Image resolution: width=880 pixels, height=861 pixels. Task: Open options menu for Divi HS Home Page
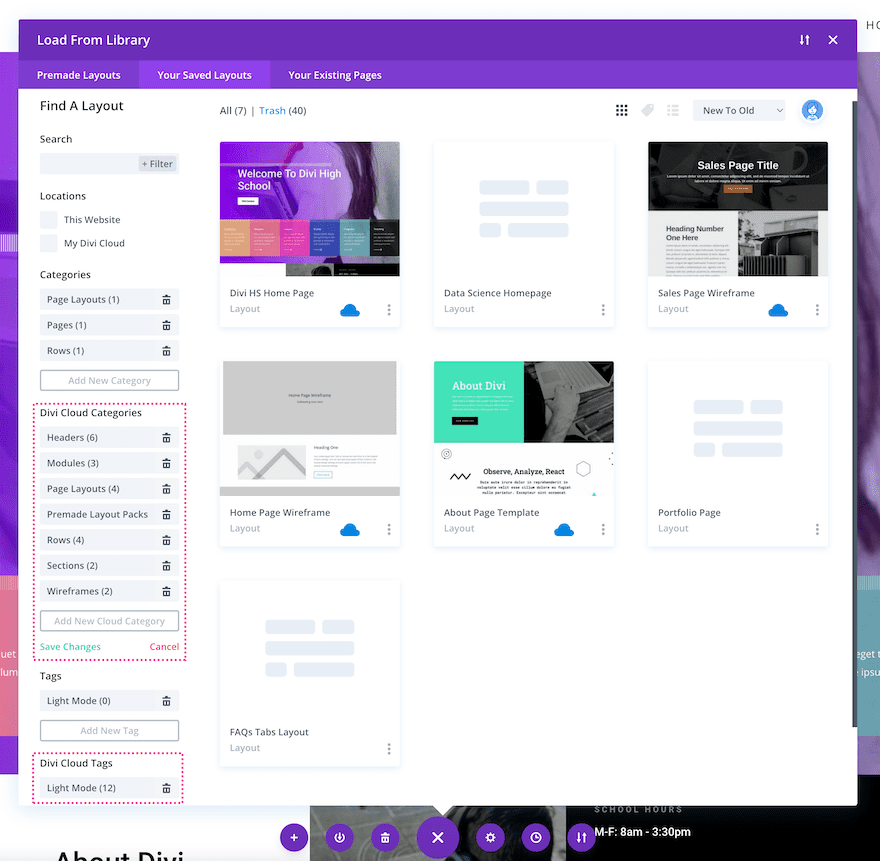(x=389, y=310)
